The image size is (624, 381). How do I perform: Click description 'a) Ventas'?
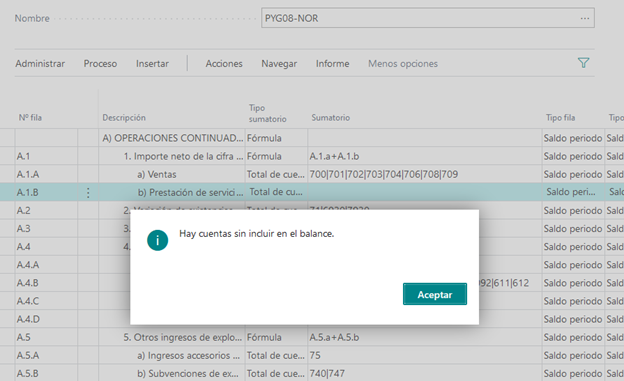click(157, 174)
